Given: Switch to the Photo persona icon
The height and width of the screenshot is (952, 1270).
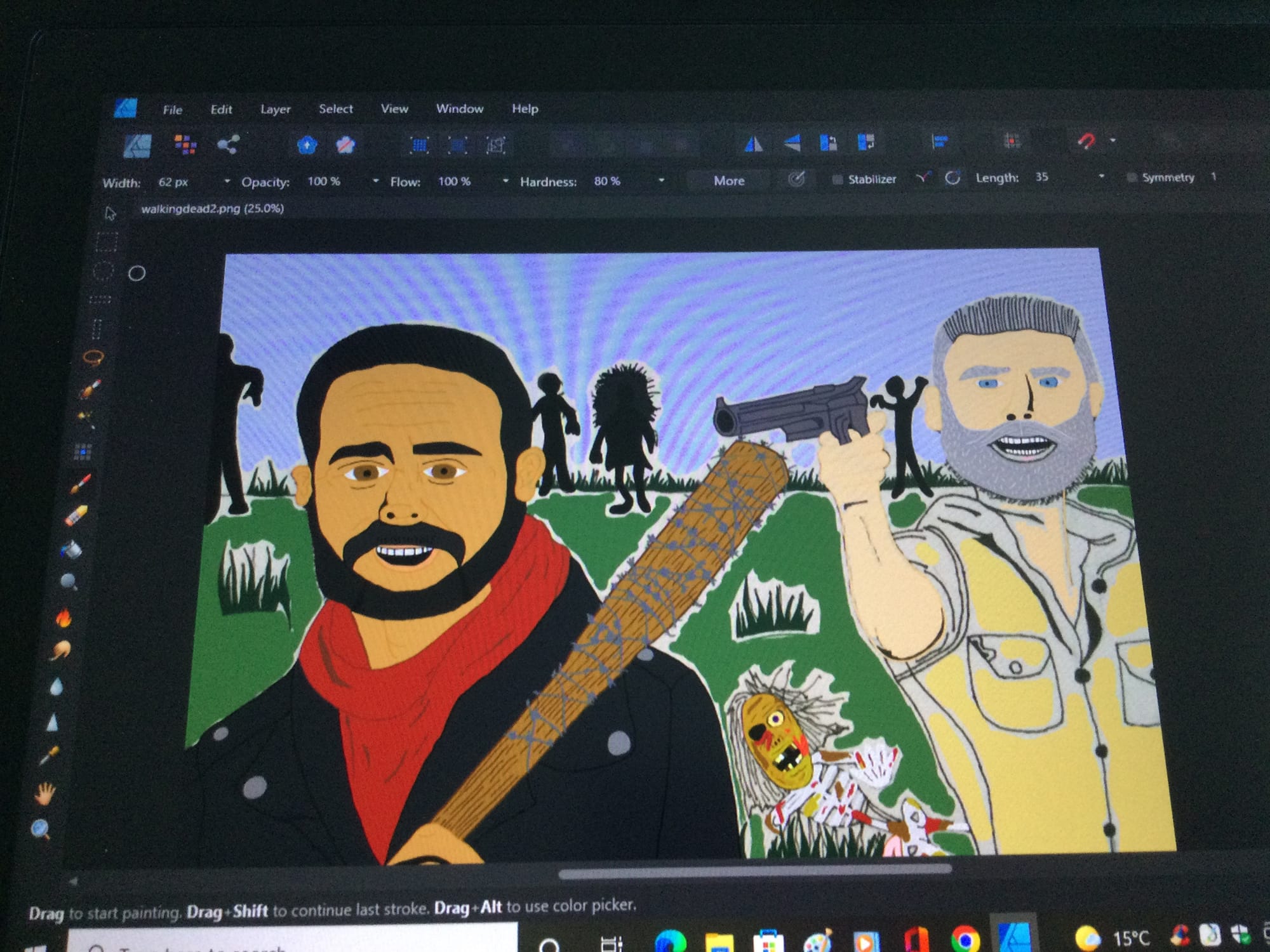Looking at the screenshot, I should click(x=137, y=146).
